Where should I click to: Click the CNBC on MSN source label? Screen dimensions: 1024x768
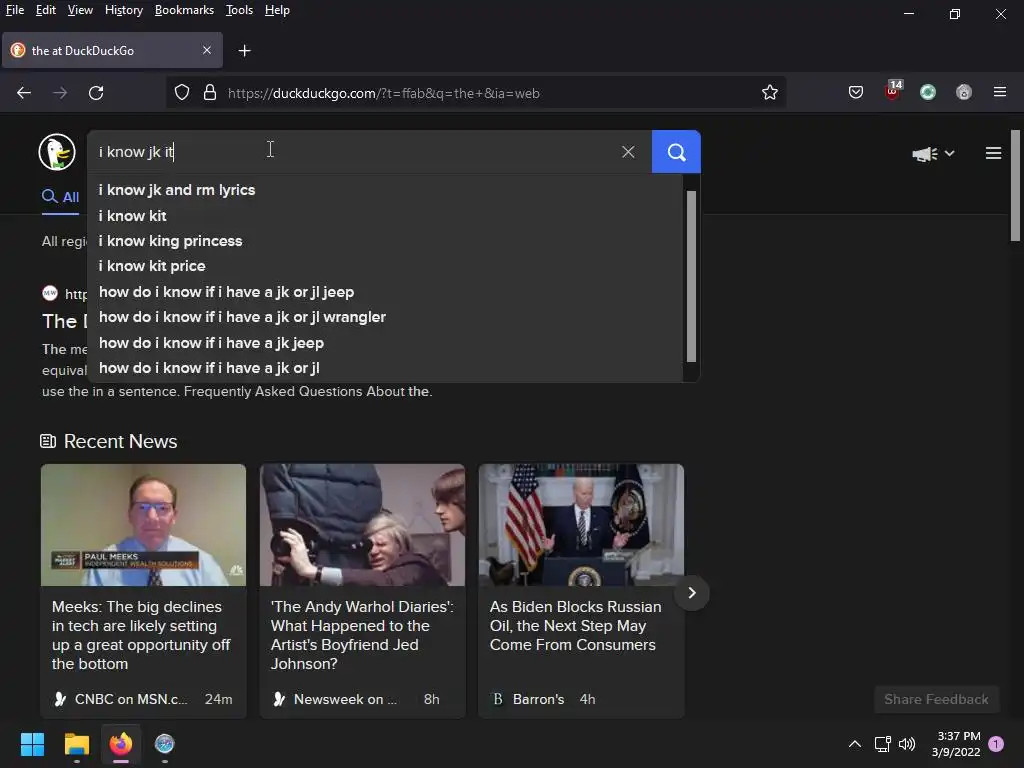click(x=131, y=699)
